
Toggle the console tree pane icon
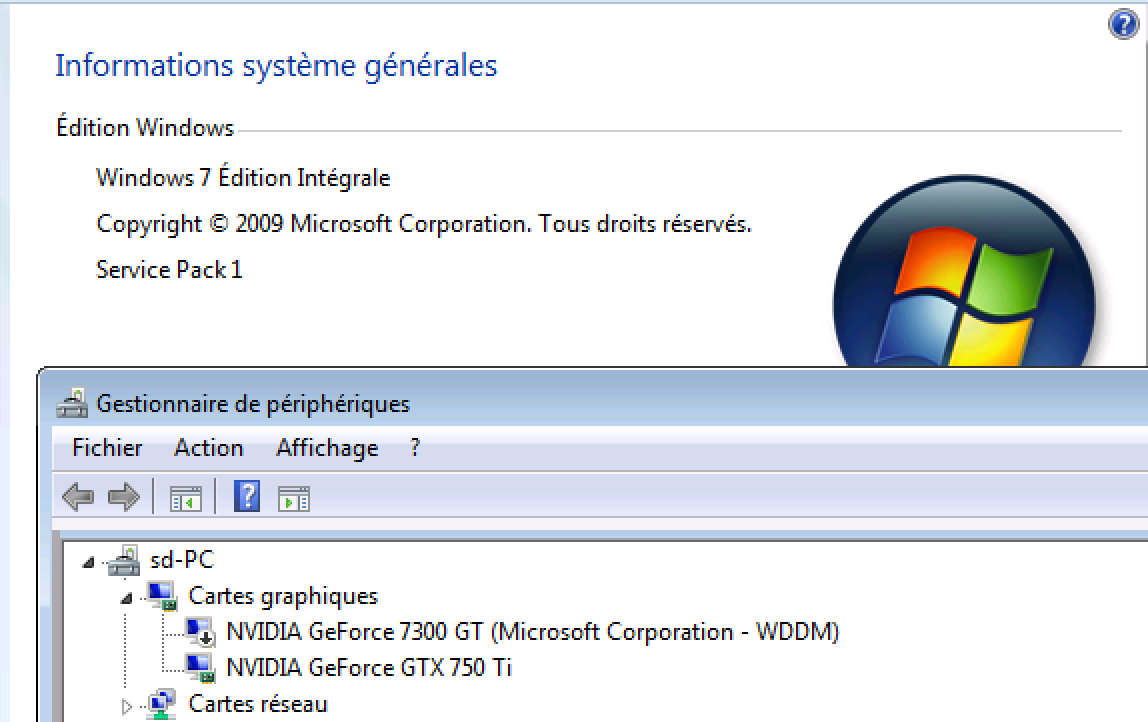tap(185, 499)
